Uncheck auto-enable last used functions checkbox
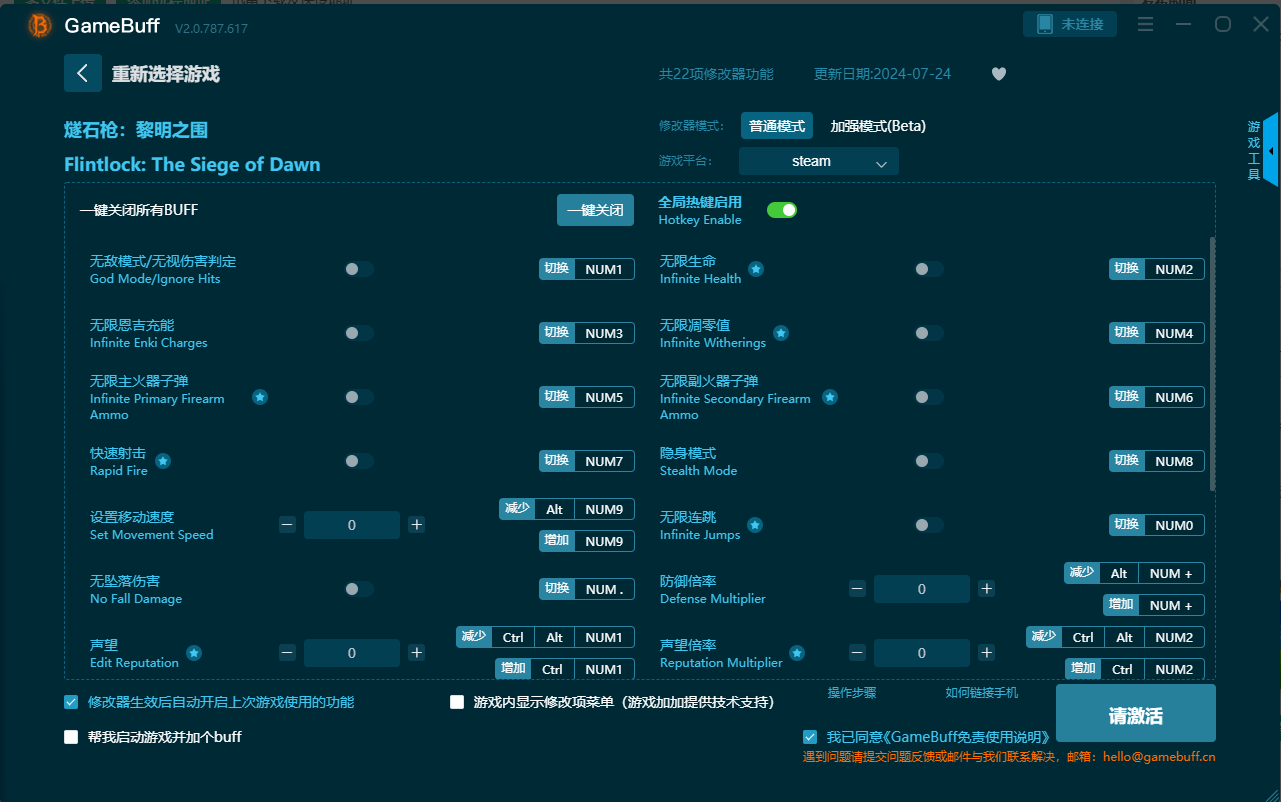Image resolution: width=1281 pixels, height=802 pixels. click(x=71, y=702)
